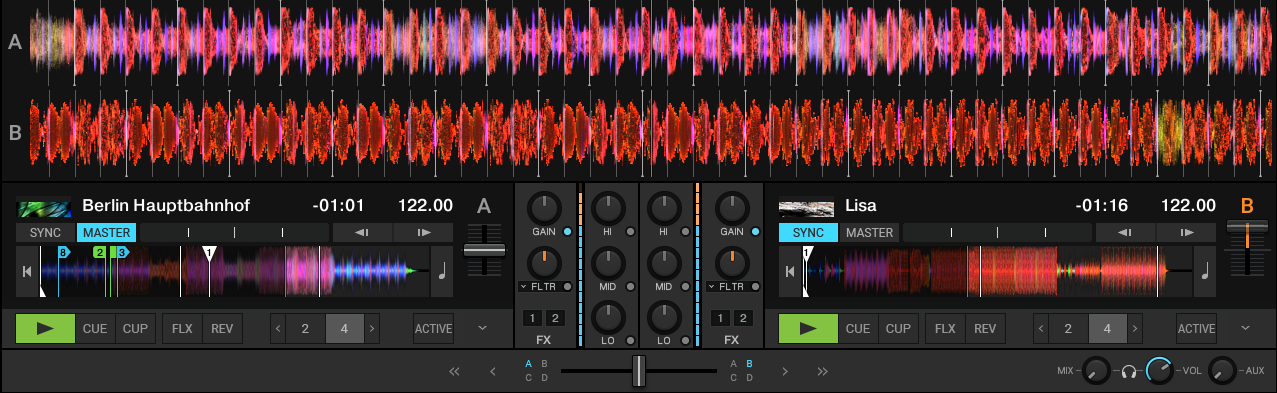
Task: Click crossfader fast-left double arrow
Action: pos(455,371)
